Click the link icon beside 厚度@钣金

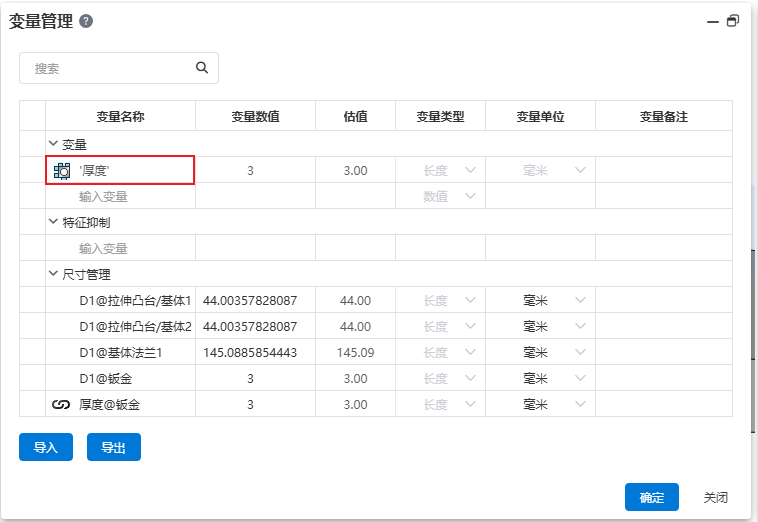(x=61, y=405)
